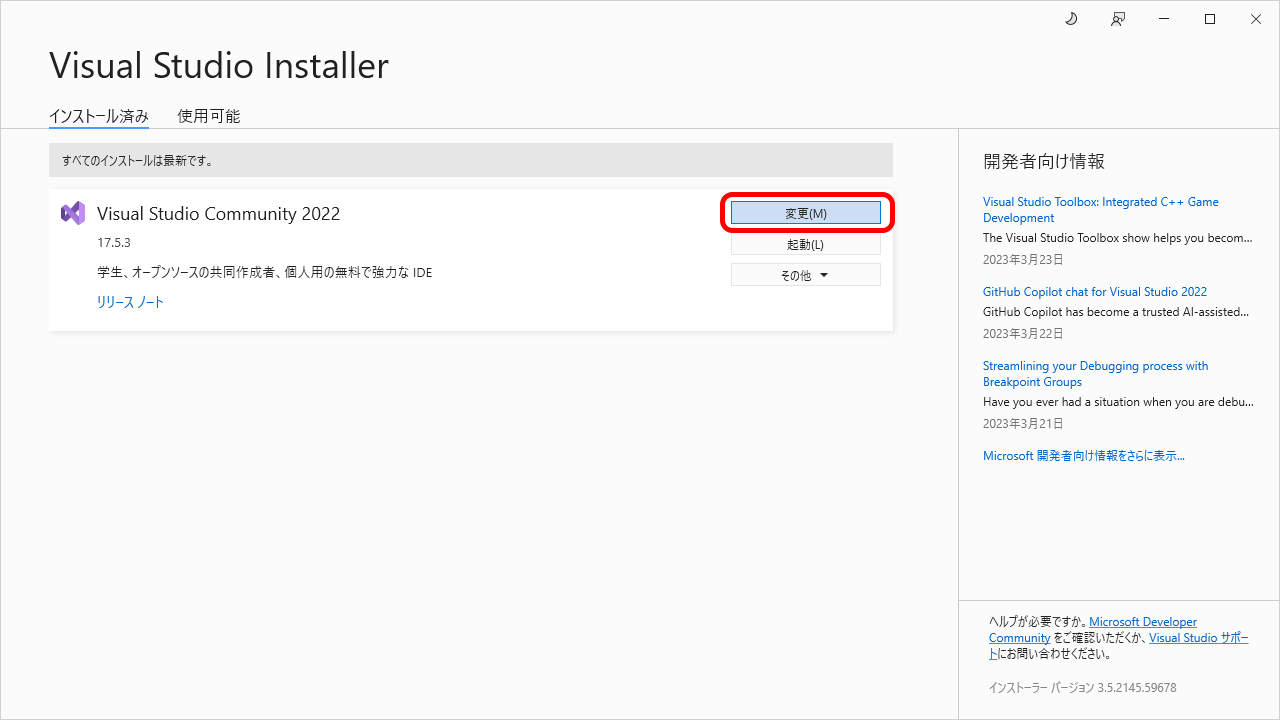The image size is (1280, 720).
Task: Open the Microsoft Developer Community link
Action: tap(1142, 622)
